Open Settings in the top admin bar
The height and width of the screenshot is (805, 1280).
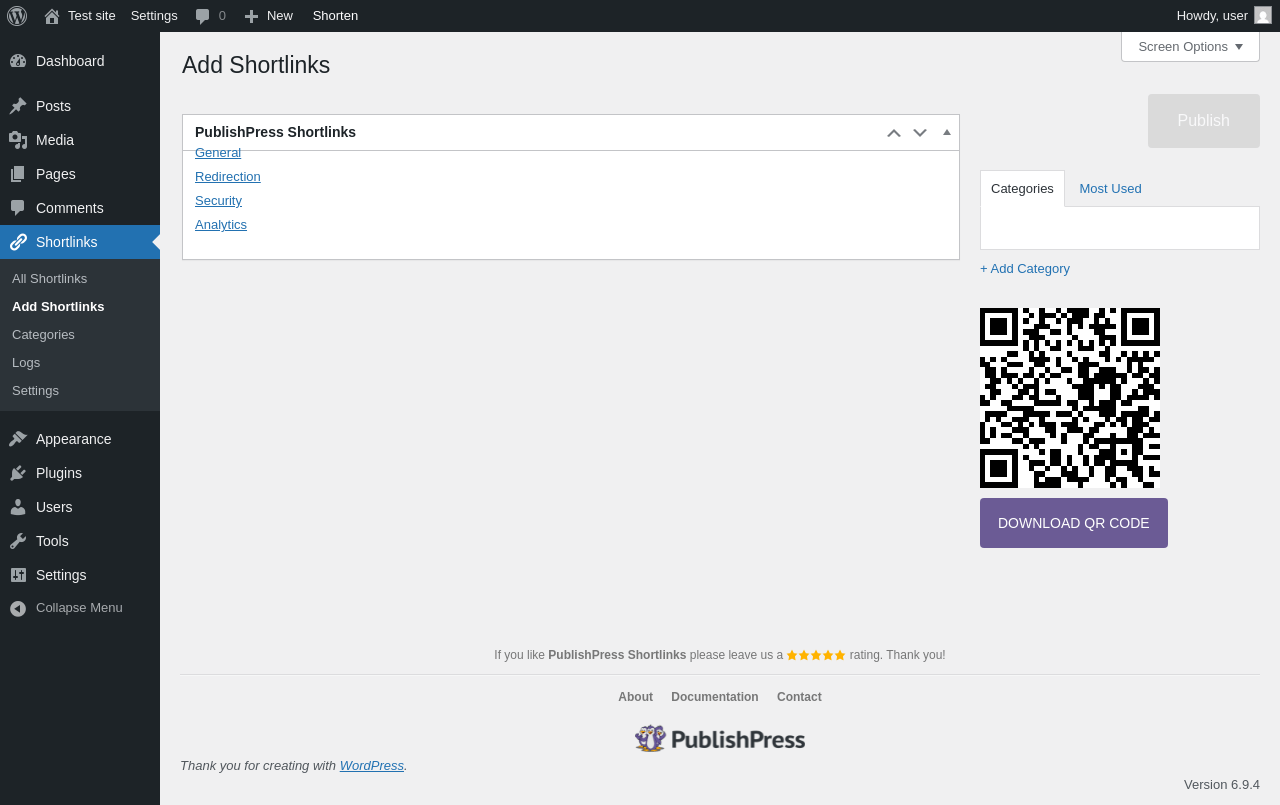(154, 16)
